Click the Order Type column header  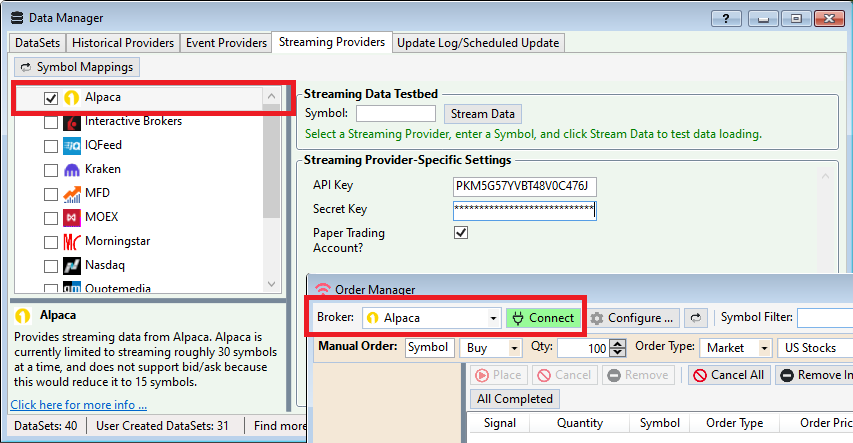[x=734, y=423]
